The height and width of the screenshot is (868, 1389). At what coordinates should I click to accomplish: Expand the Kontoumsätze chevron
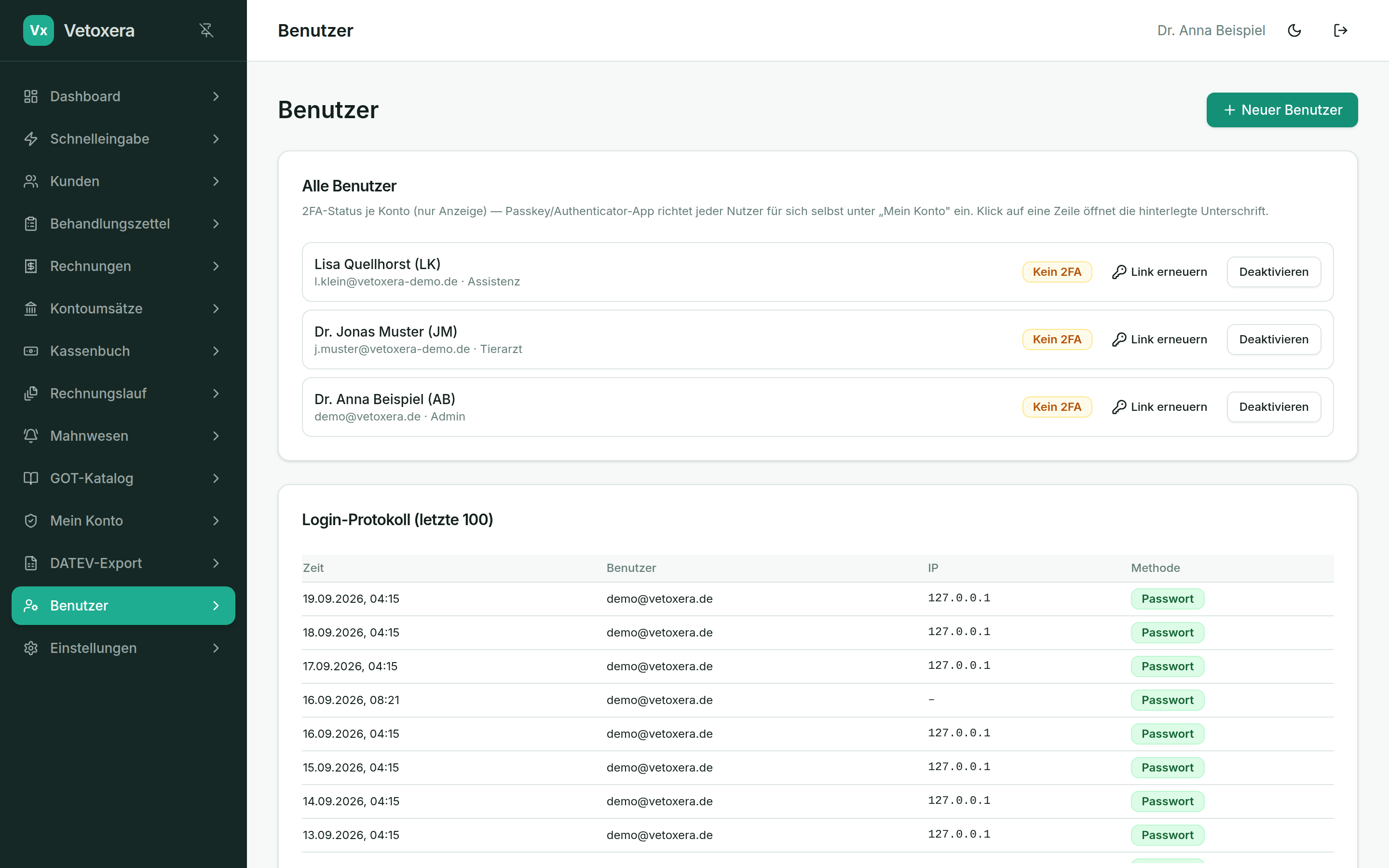pyautogui.click(x=217, y=309)
